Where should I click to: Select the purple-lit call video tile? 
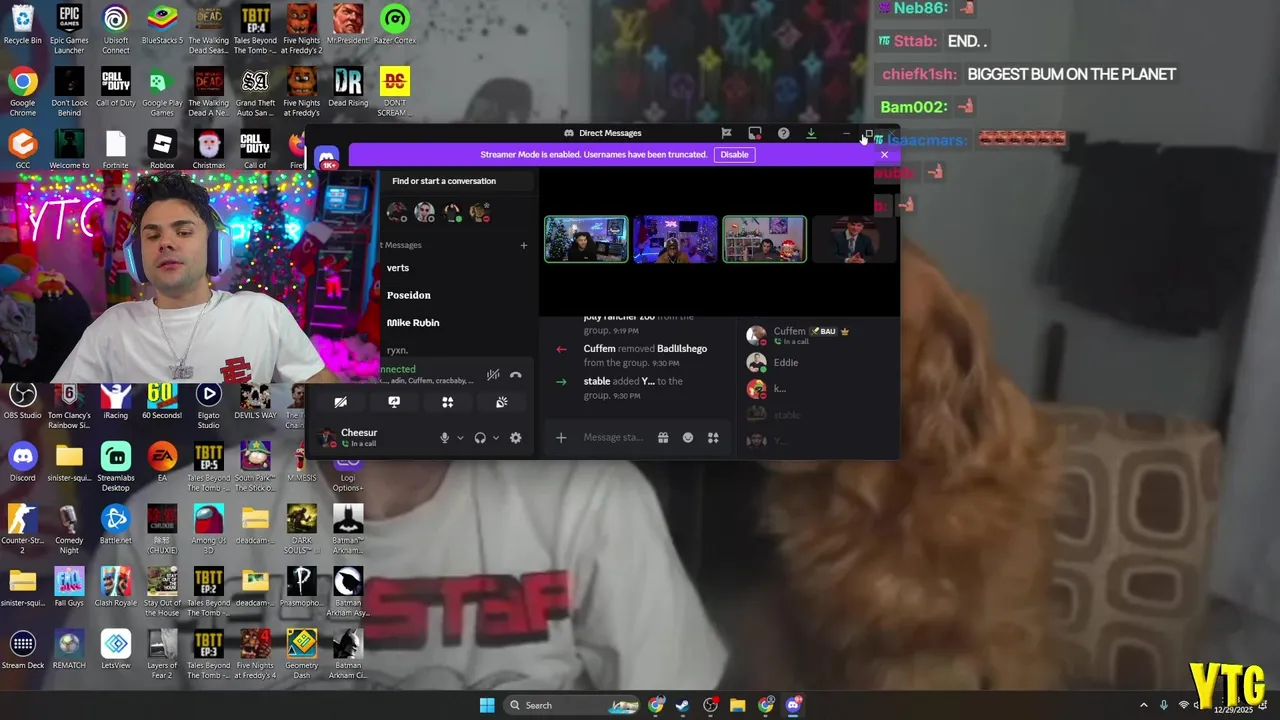click(x=675, y=239)
